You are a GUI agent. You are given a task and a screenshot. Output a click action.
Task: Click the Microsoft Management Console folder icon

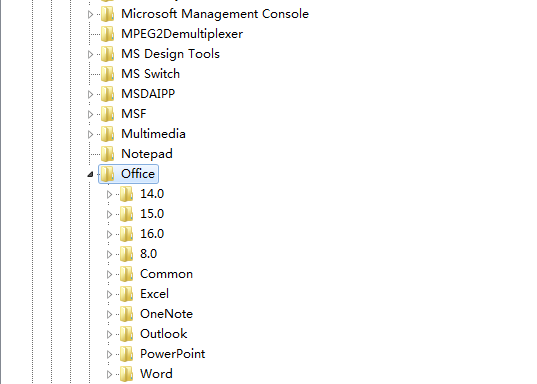tap(108, 14)
